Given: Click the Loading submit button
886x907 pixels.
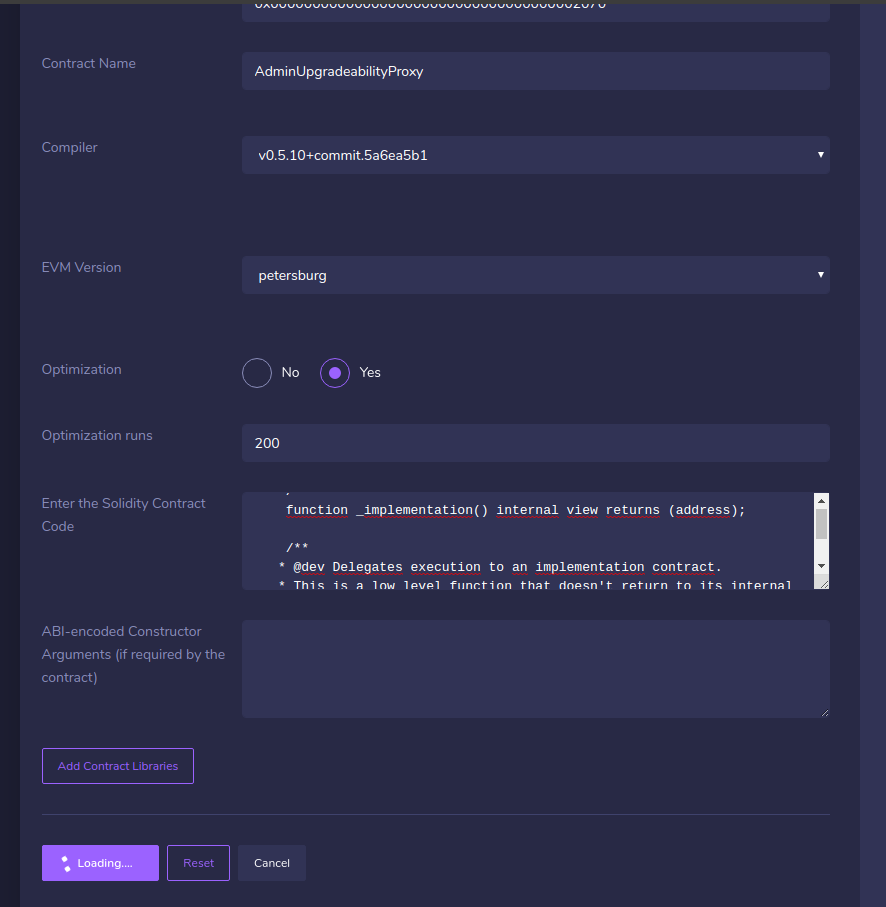Looking at the screenshot, I should coord(100,863).
